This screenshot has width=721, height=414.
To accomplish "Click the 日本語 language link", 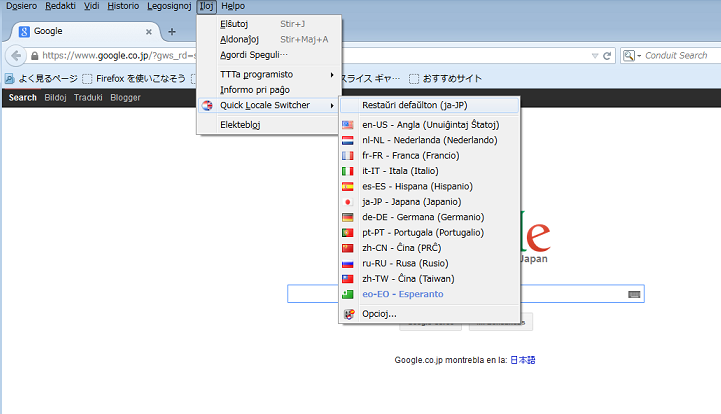I will (x=523, y=360).
